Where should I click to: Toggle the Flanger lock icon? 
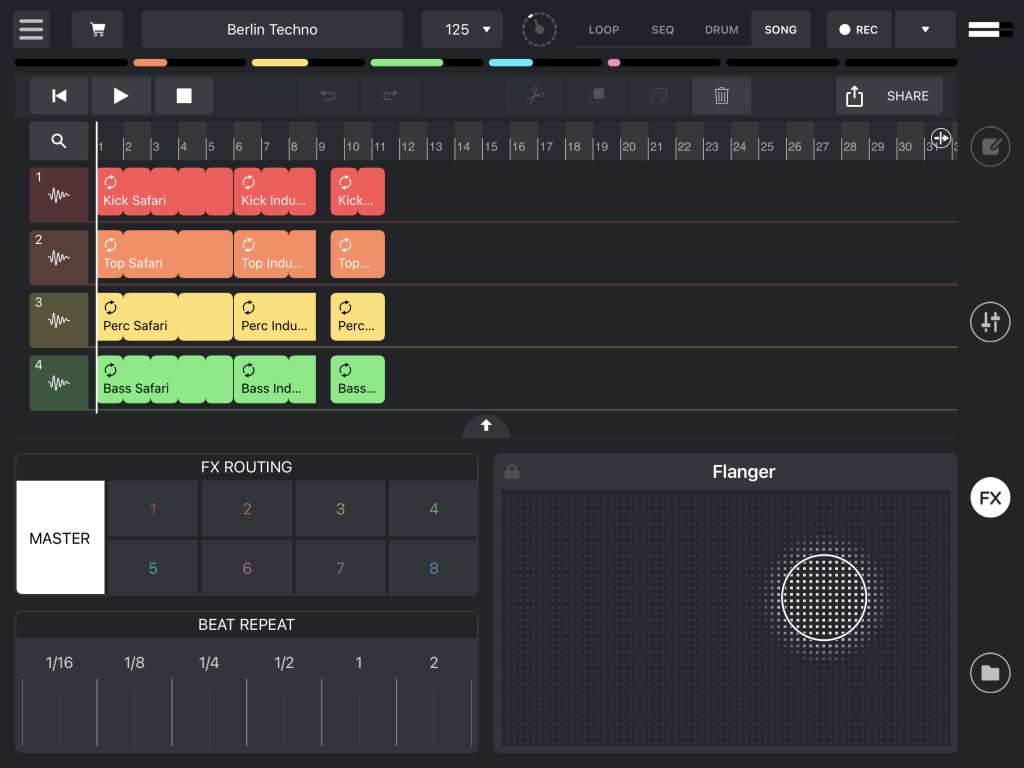pos(512,472)
